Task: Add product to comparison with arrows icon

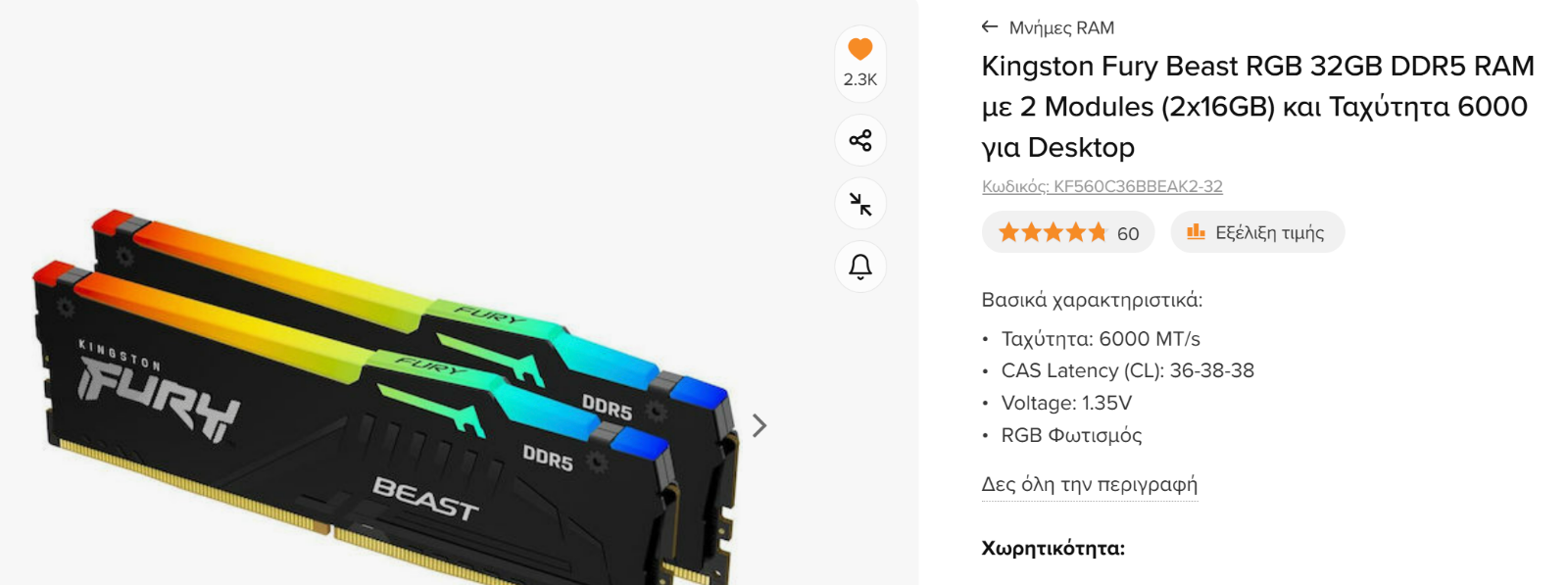Action: (x=860, y=204)
